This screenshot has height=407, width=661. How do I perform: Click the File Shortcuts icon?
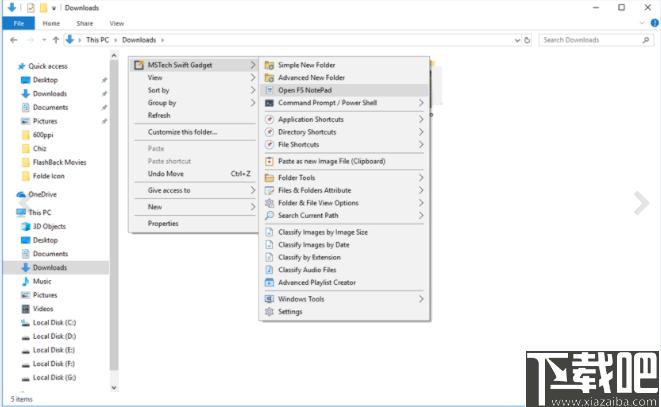point(269,145)
